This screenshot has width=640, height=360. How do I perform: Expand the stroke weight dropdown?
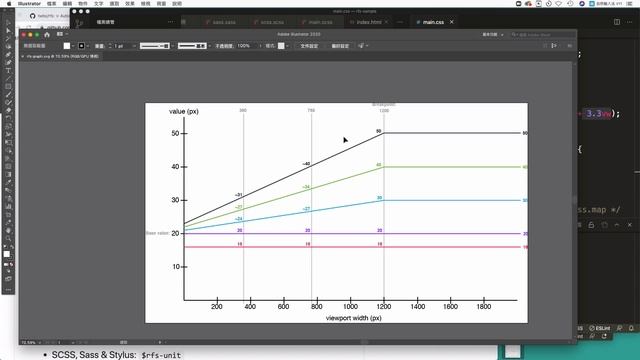click(134, 46)
